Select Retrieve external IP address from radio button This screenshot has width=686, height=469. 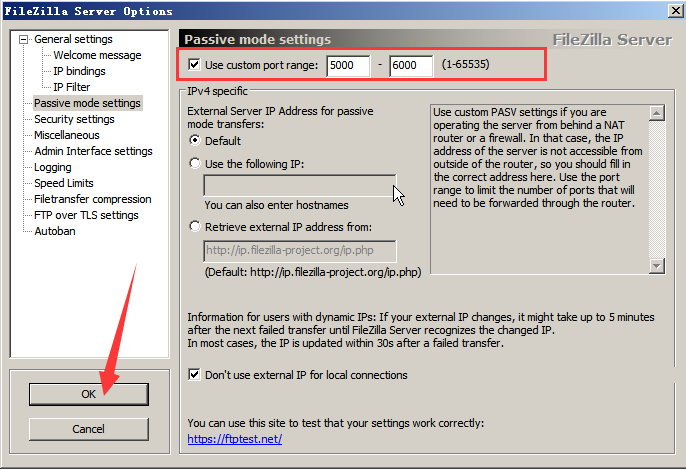(195, 227)
